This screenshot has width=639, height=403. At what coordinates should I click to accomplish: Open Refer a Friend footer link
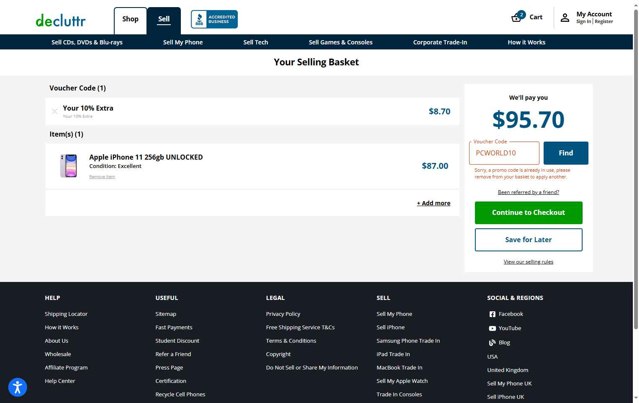[173, 354]
